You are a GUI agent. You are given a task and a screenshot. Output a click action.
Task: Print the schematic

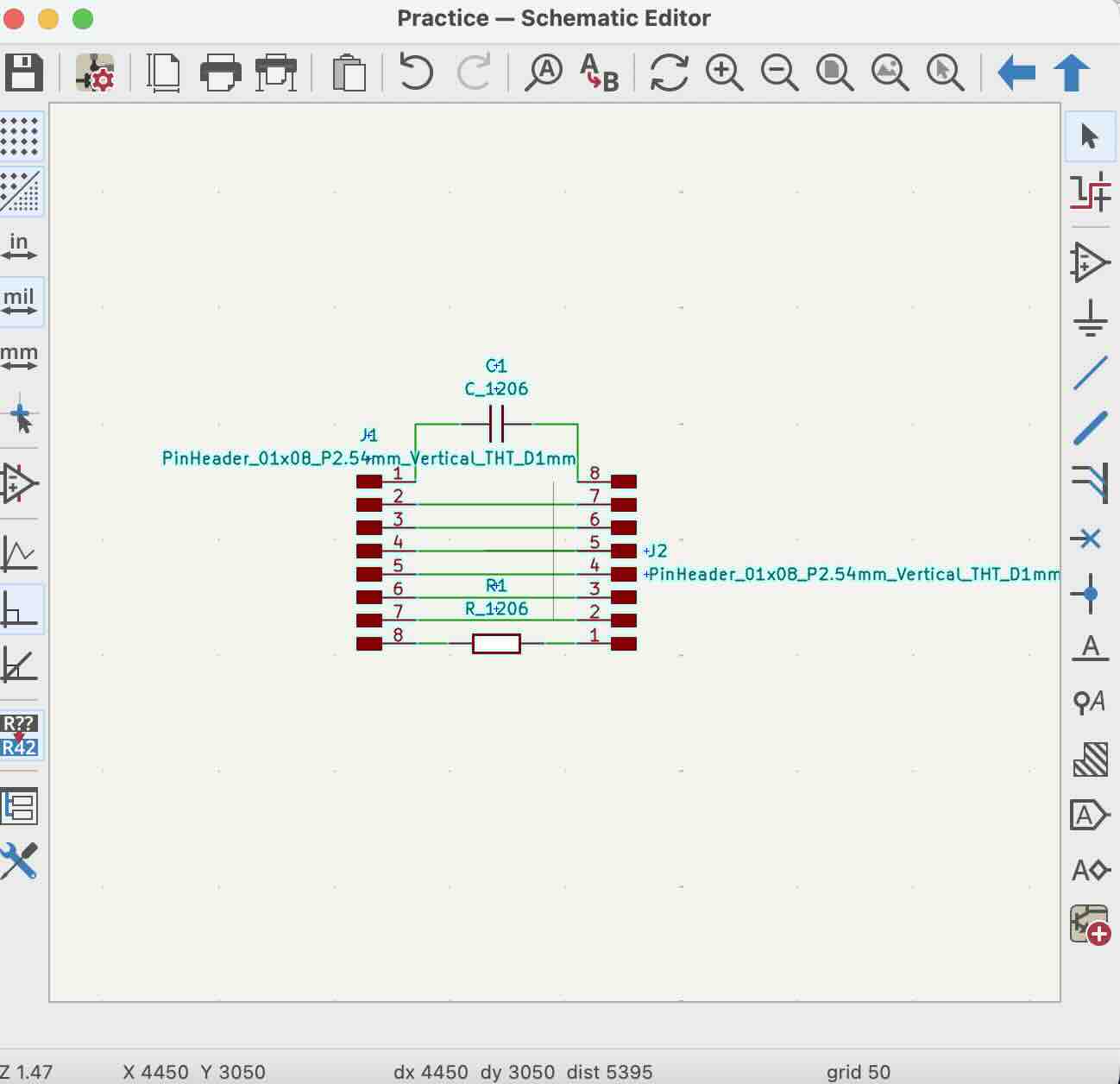click(x=220, y=72)
